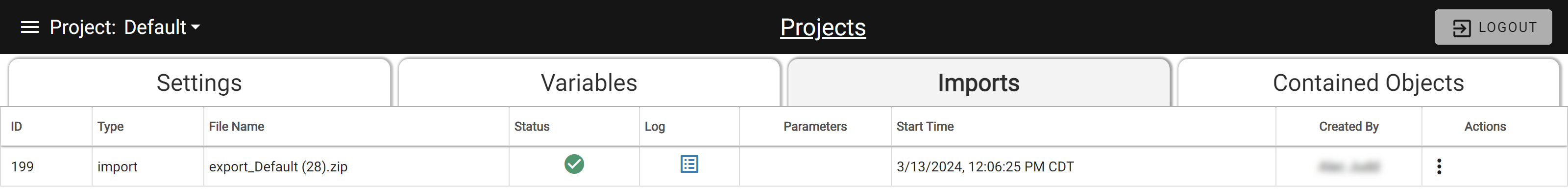Switch to the Settings tab
Viewport: 1568px width, 192px height.
tap(199, 83)
